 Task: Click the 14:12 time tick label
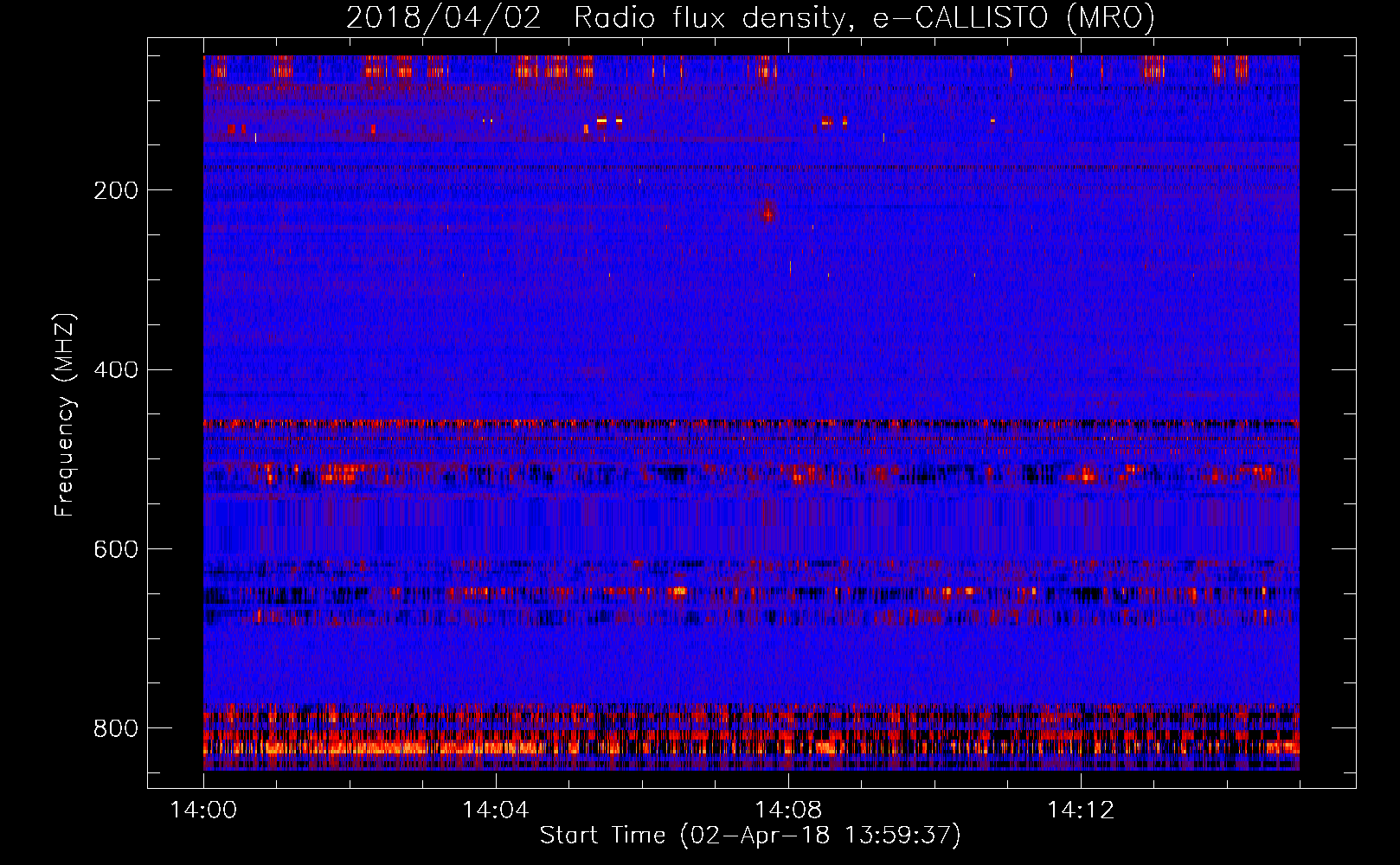point(1081,810)
